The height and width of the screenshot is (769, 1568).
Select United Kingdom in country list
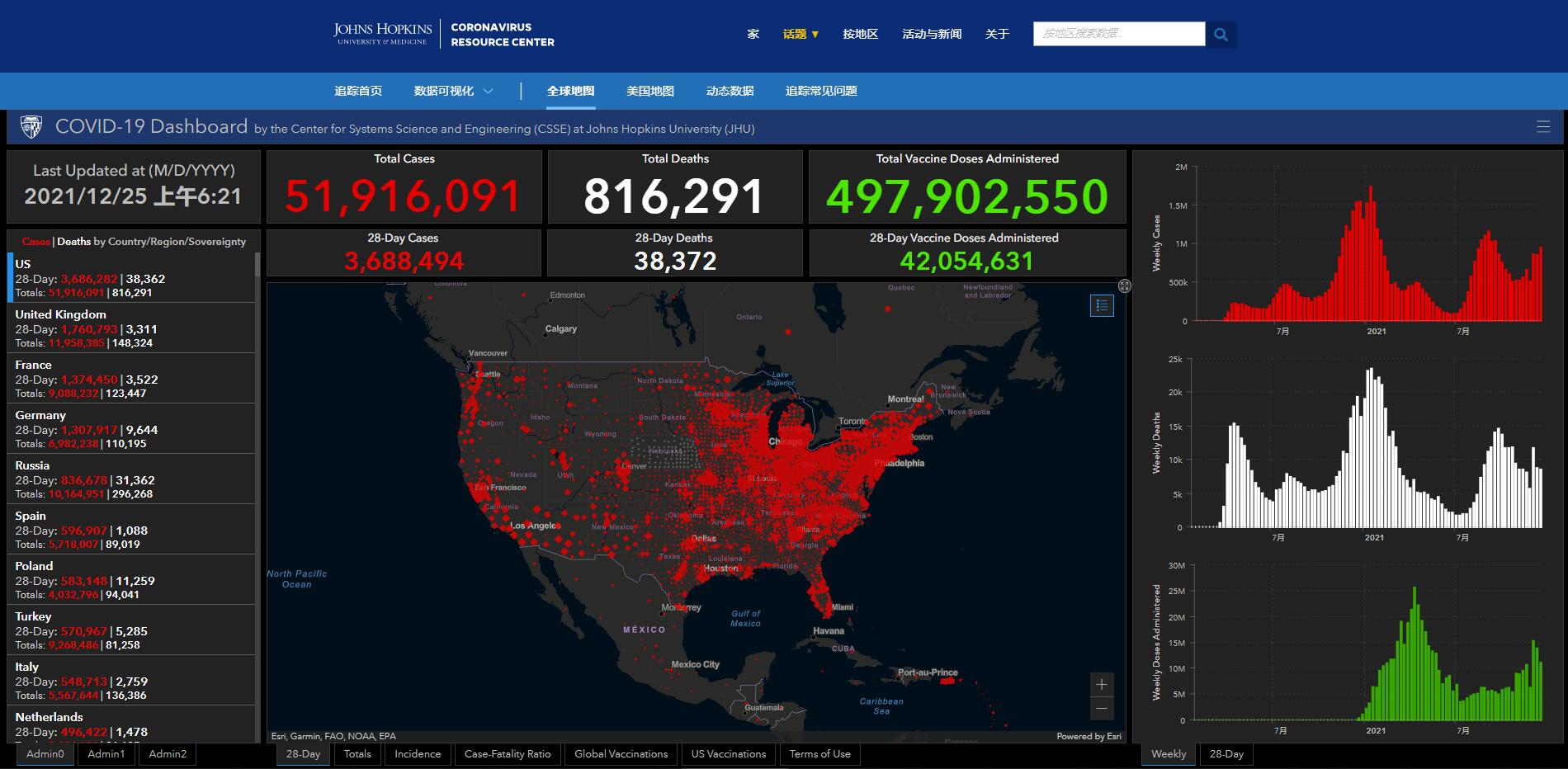pos(132,328)
